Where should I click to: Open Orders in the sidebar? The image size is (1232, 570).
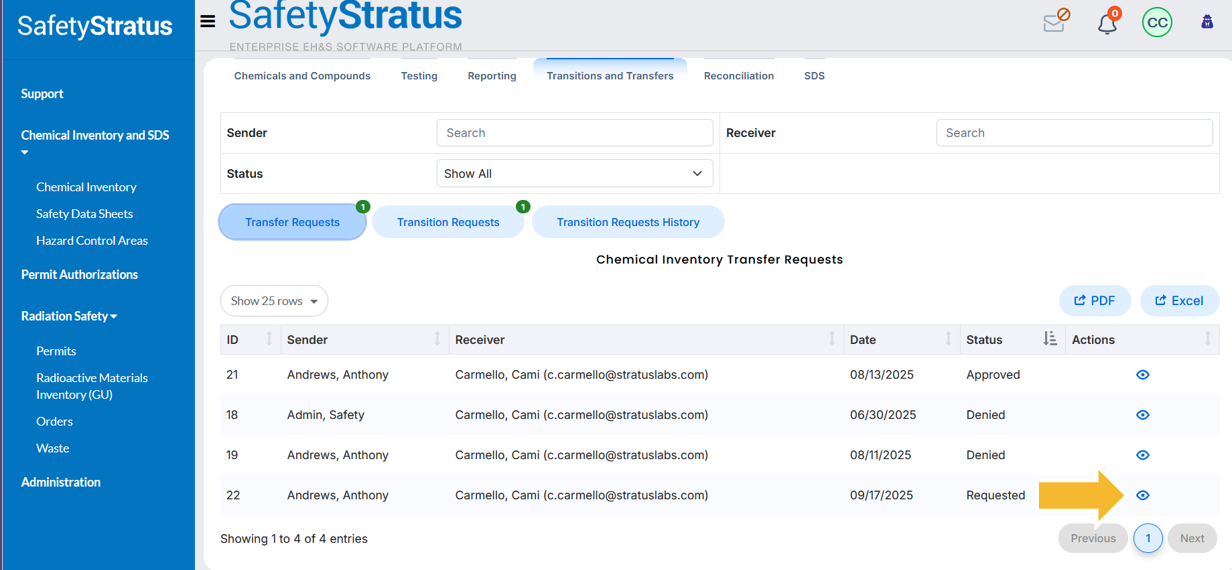[54, 422]
